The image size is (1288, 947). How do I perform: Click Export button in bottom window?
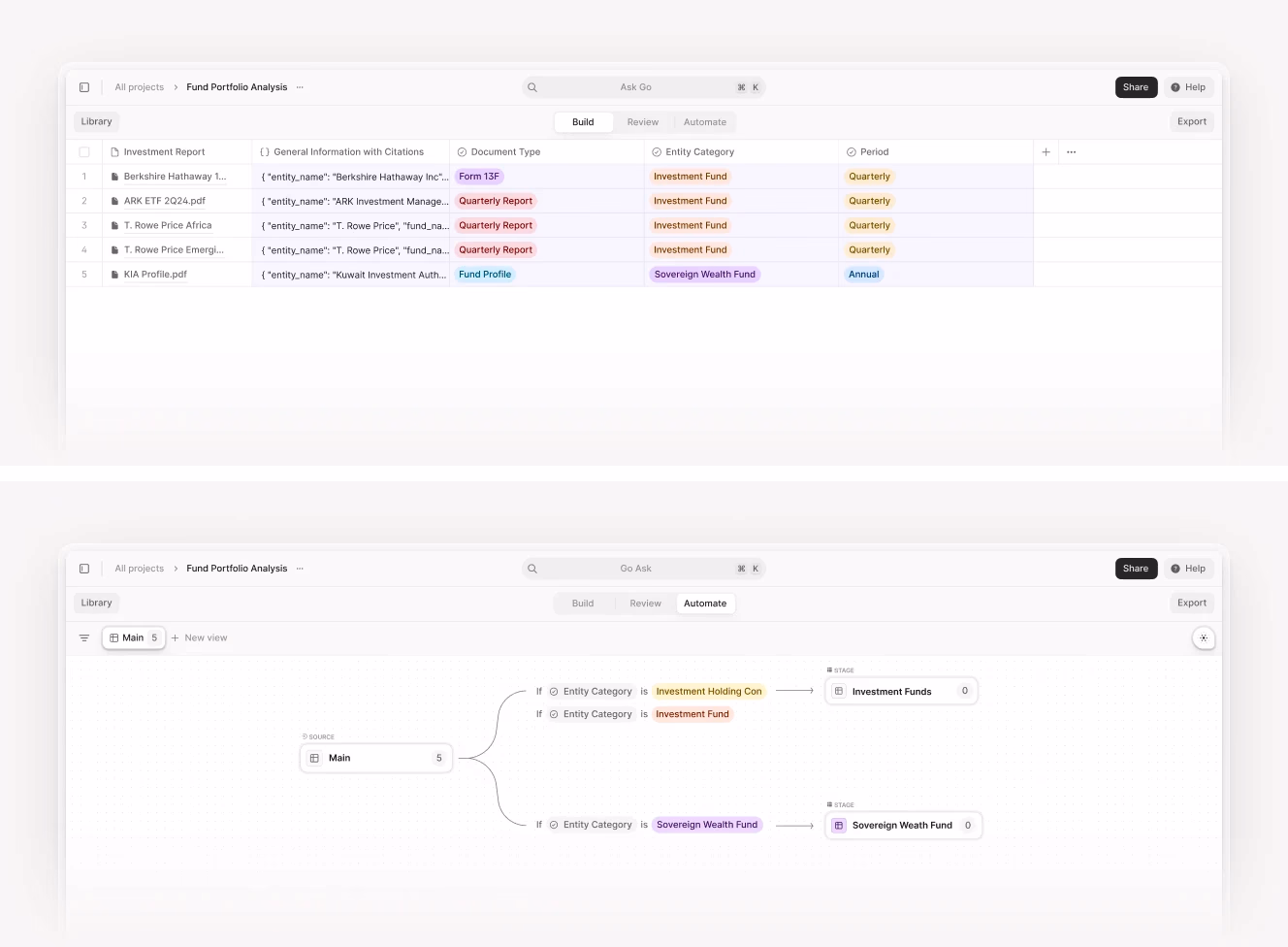pos(1192,604)
